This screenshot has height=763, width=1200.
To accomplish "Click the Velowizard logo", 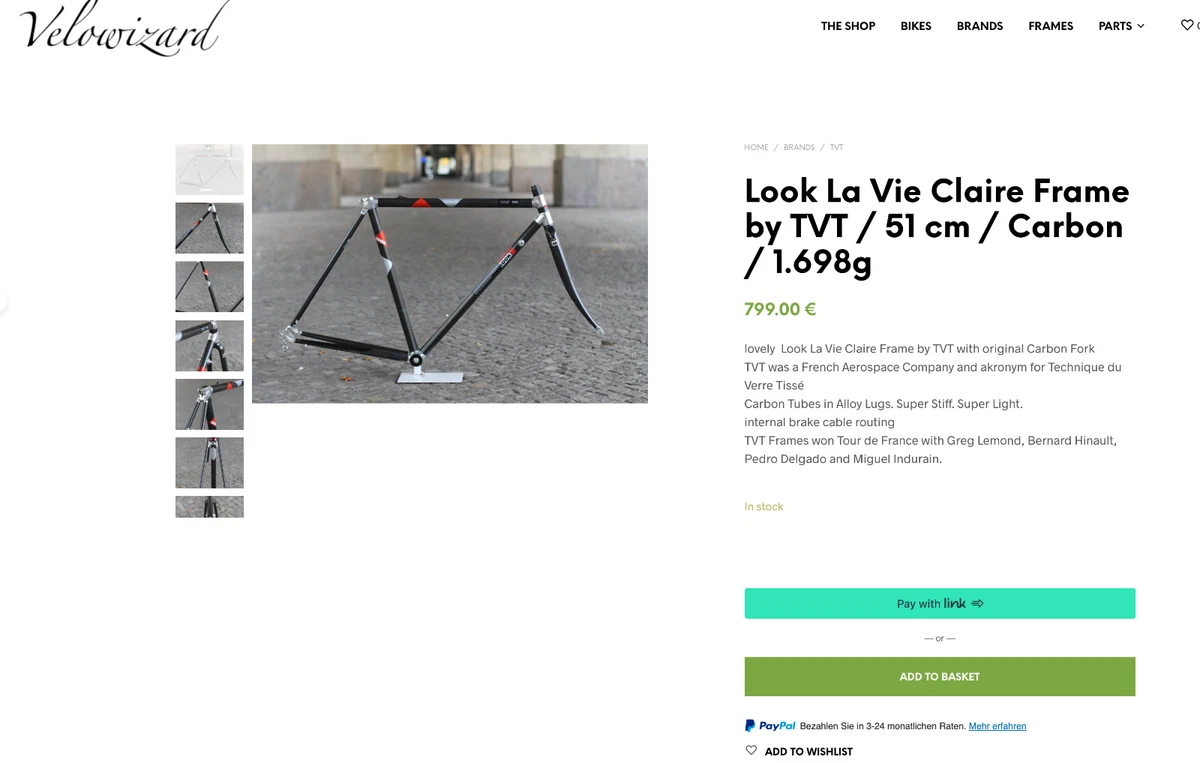I will 124,27.
